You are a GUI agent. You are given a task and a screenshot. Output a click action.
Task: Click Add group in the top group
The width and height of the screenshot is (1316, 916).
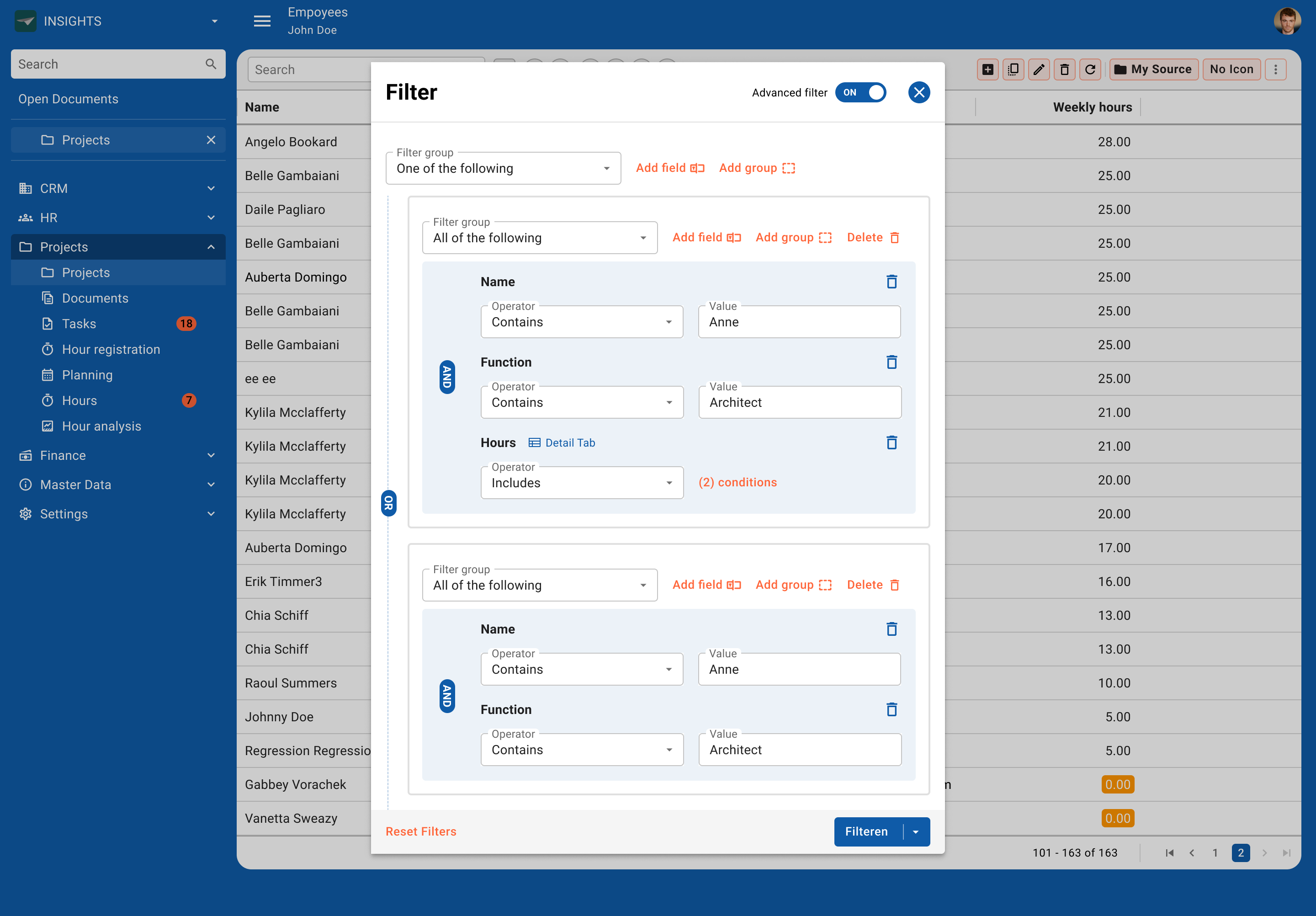(757, 168)
